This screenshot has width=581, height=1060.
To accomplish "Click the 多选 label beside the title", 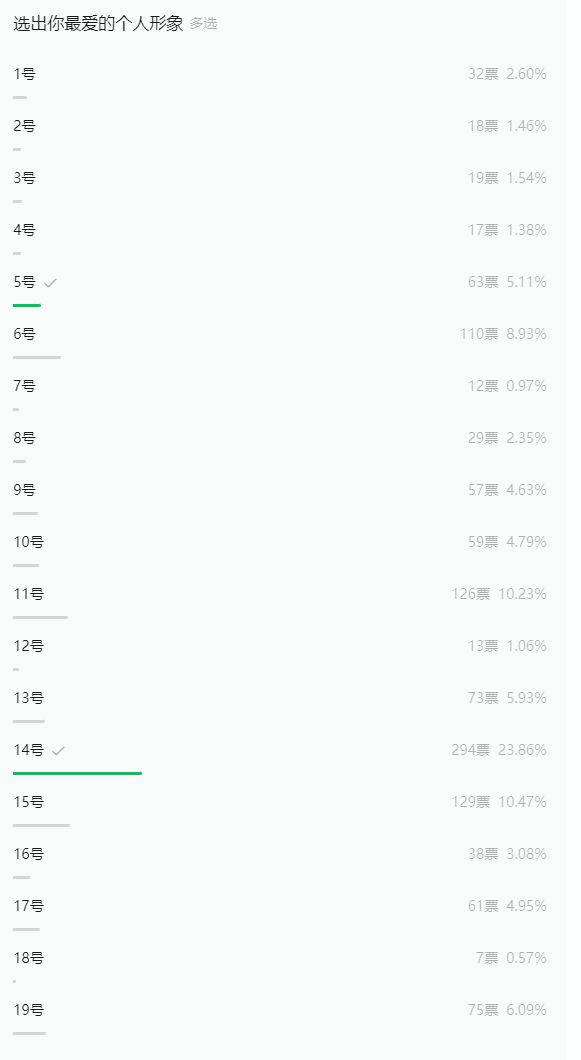I will pos(204,24).
